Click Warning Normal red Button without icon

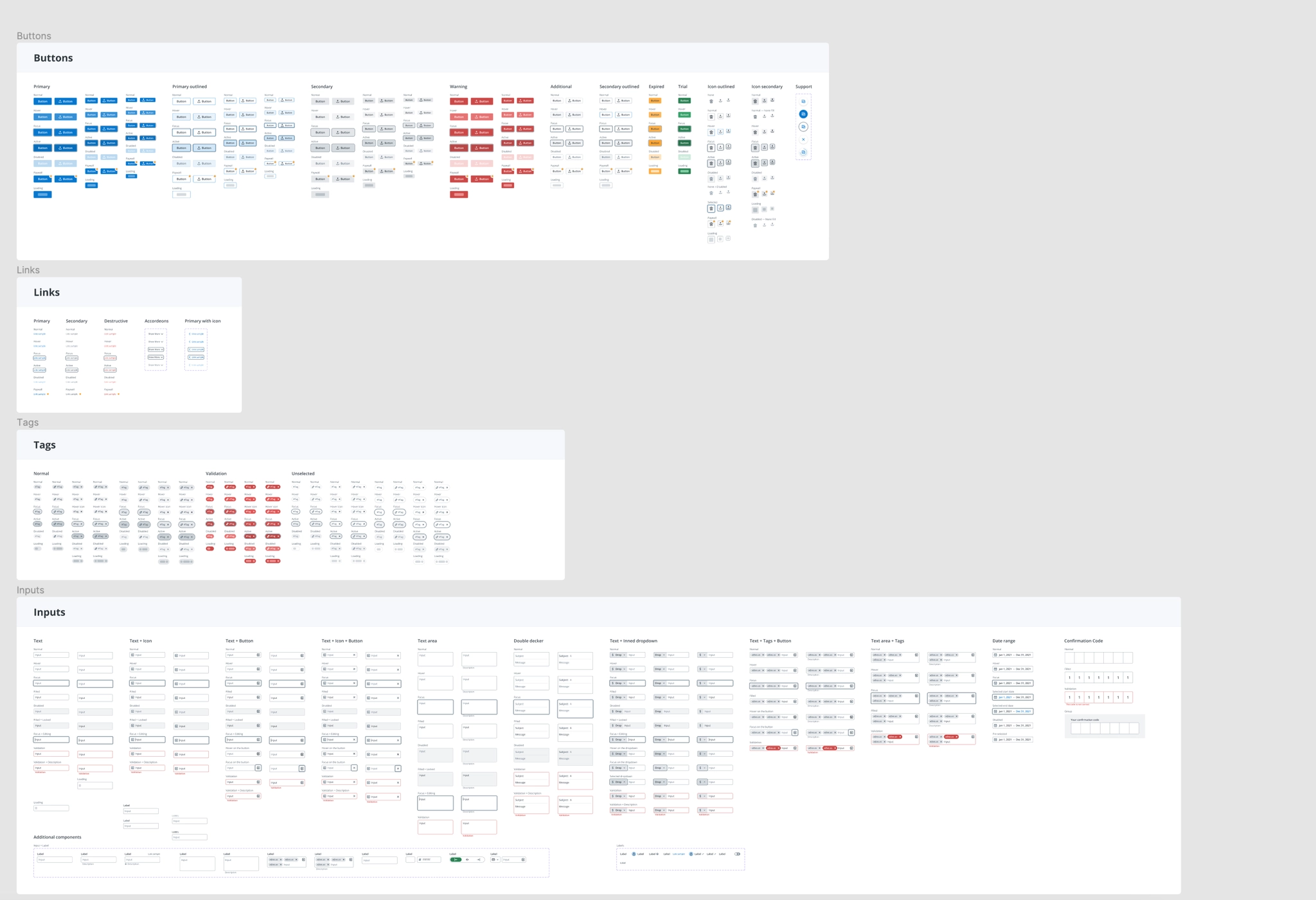459,101
